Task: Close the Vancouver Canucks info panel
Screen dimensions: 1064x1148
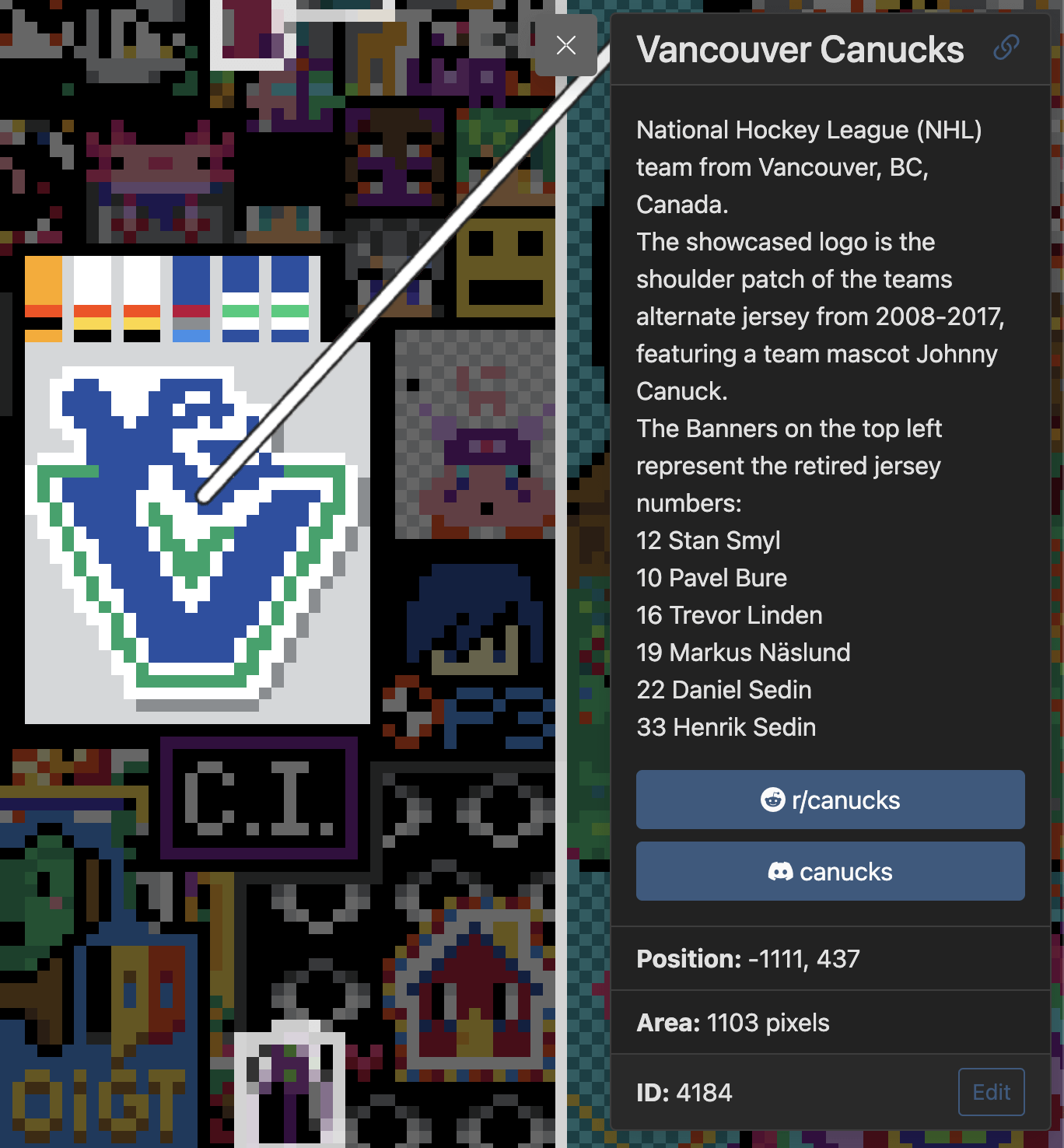Action: click(566, 45)
